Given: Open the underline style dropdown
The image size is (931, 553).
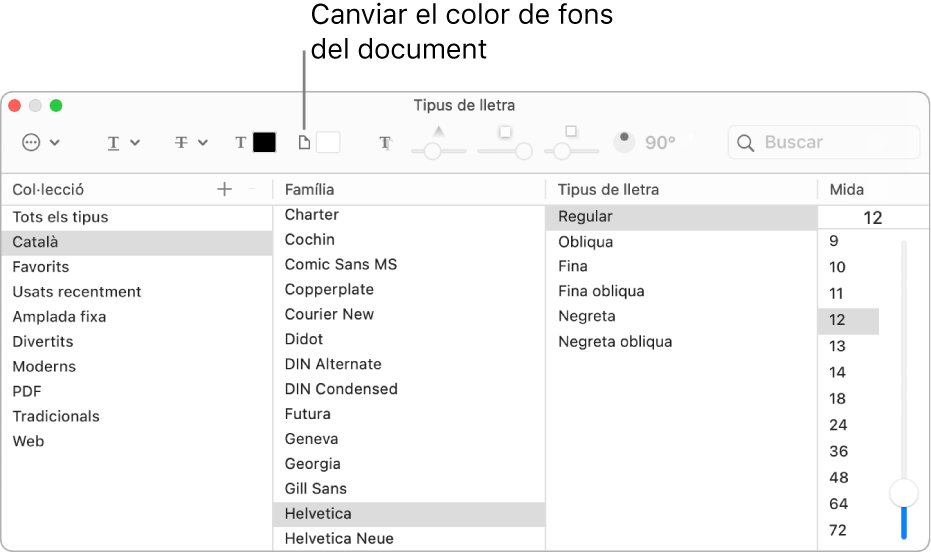Looking at the screenshot, I should (124, 143).
